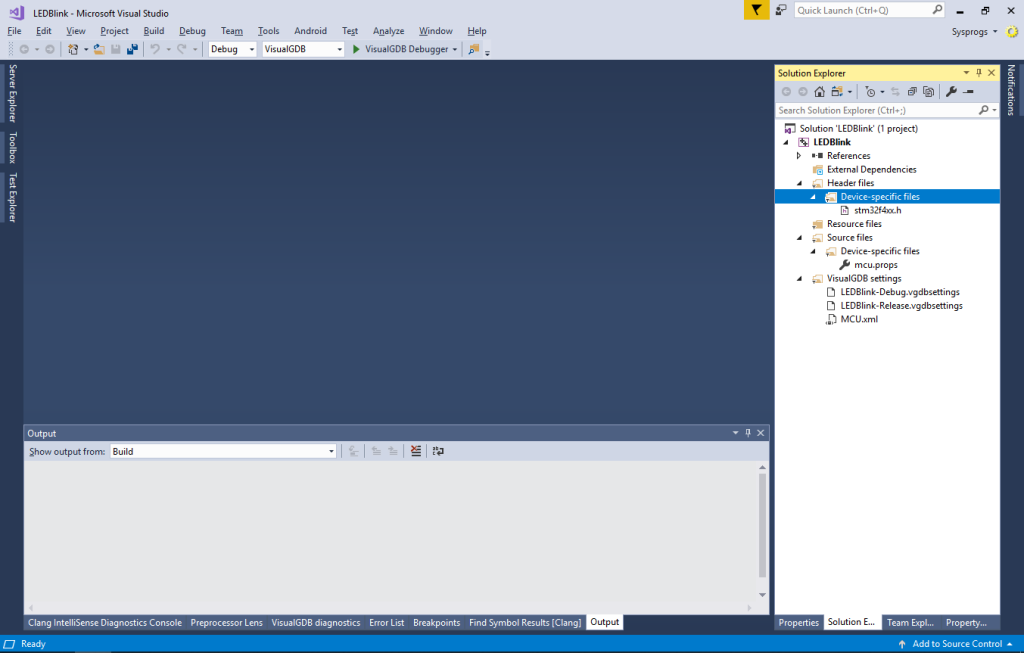This screenshot has height=653, width=1024.
Task: Open the 'Show output from' Build dropdown
Action: [331, 450]
